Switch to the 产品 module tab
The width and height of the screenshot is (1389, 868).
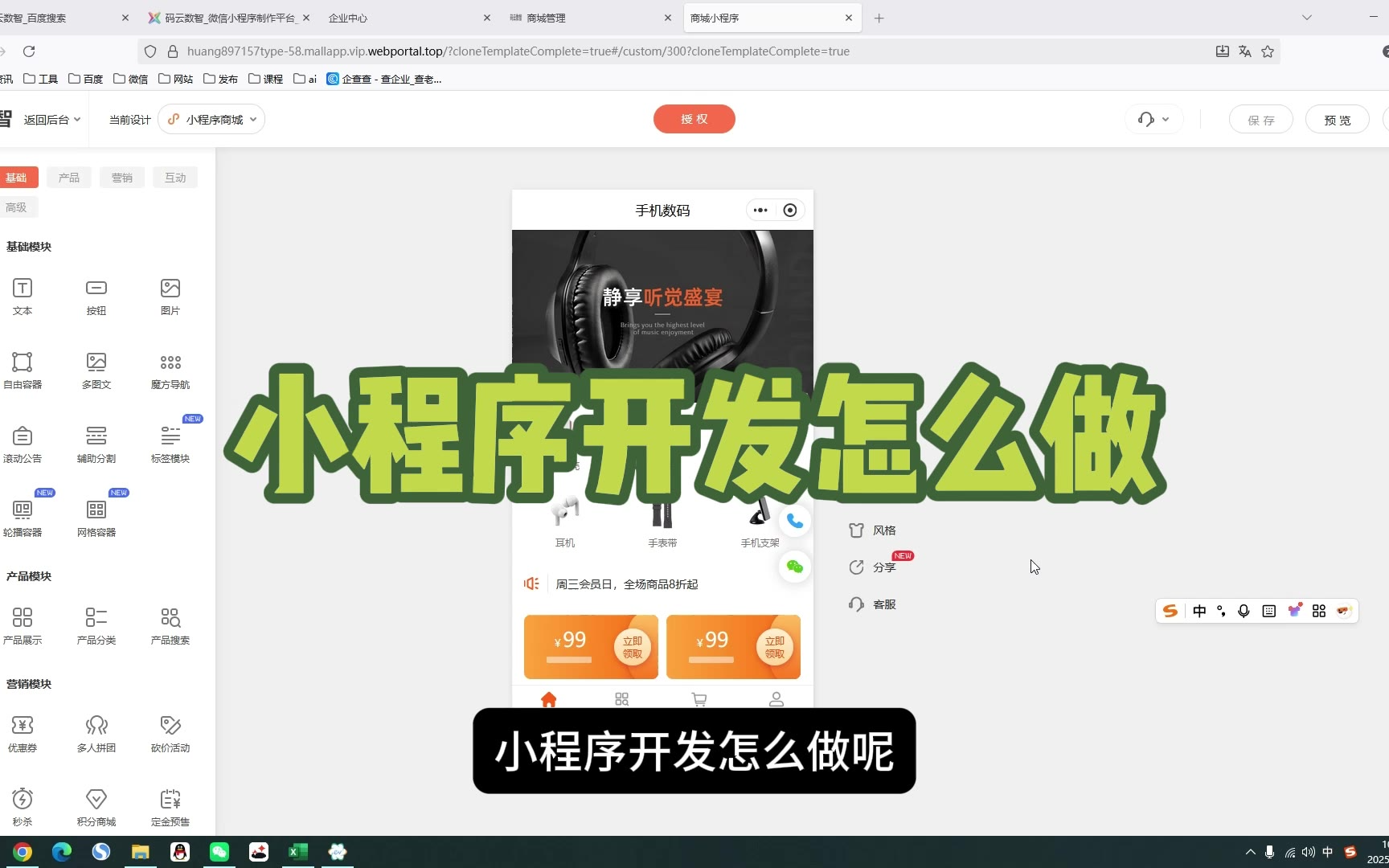tap(69, 178)
